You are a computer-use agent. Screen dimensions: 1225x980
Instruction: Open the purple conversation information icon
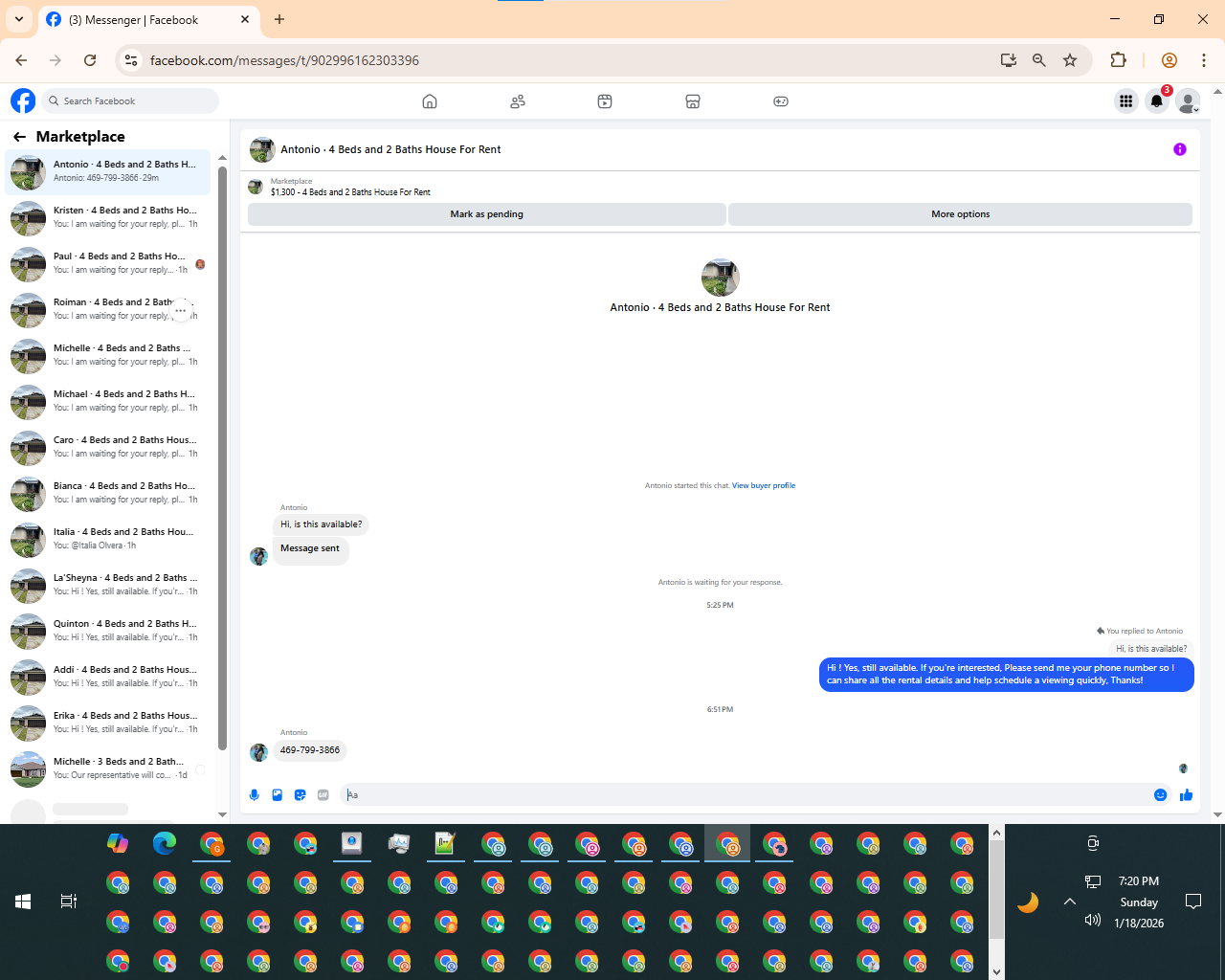click(x=1180, y=149)
